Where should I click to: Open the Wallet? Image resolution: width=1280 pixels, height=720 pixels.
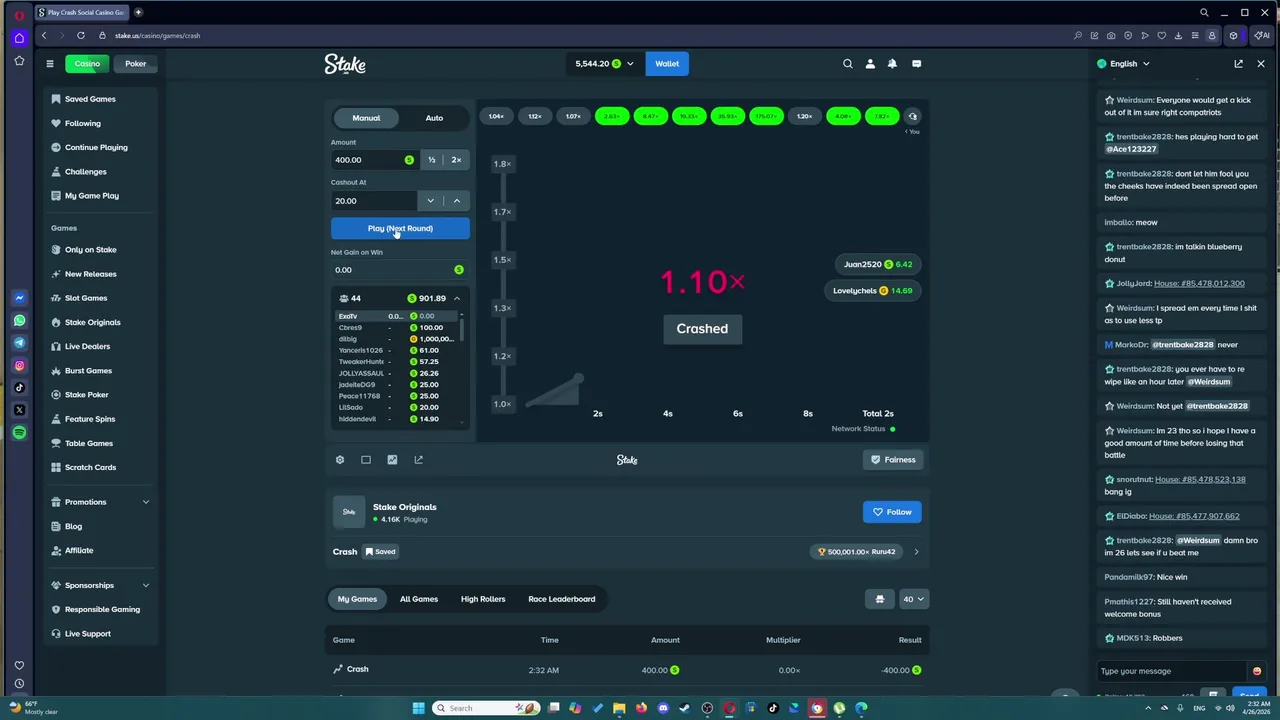tap(667, 64)
